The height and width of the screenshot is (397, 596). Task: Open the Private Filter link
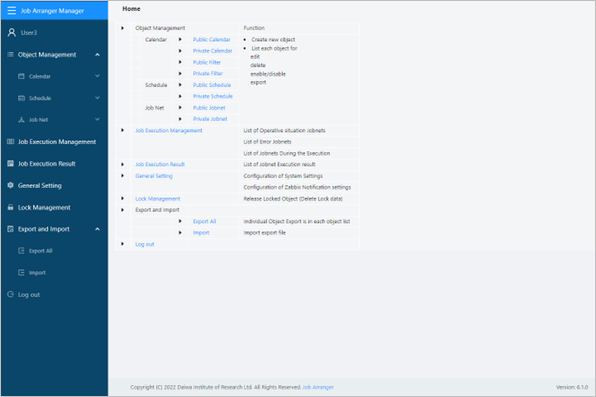pos(208,73)
